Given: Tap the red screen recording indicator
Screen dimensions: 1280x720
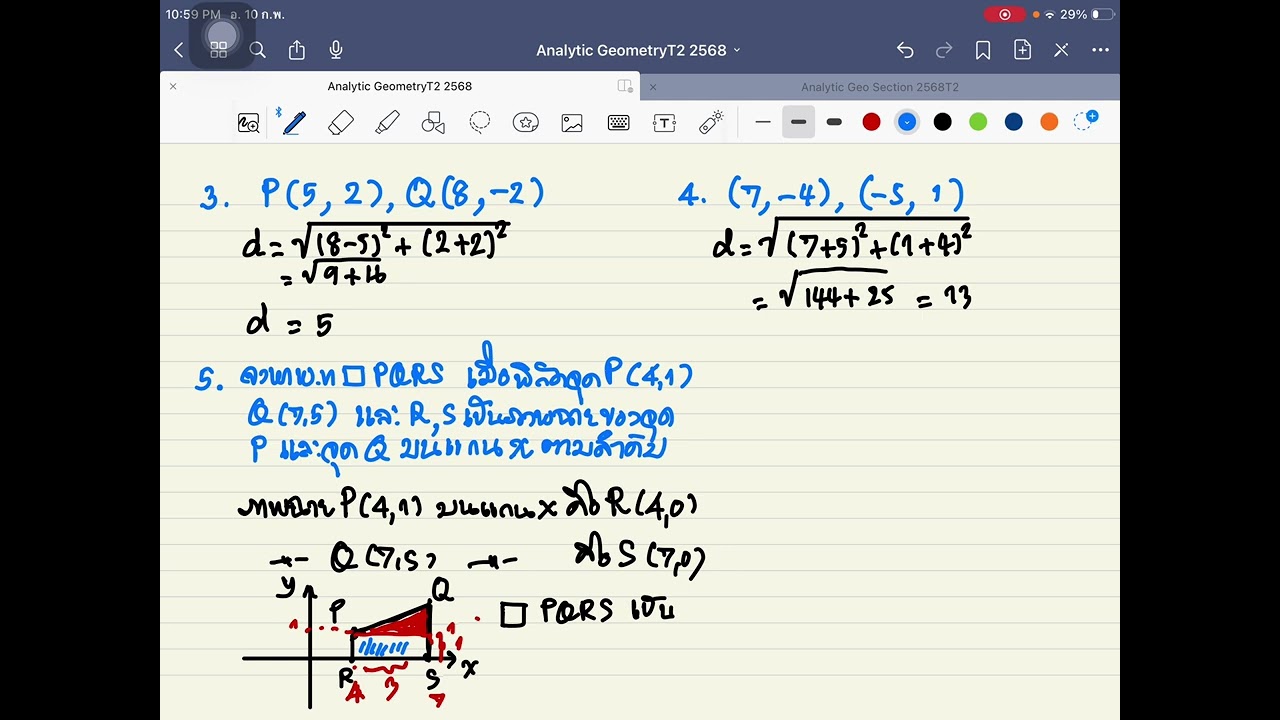Looking at the screenshot, I should point(1004,14).
